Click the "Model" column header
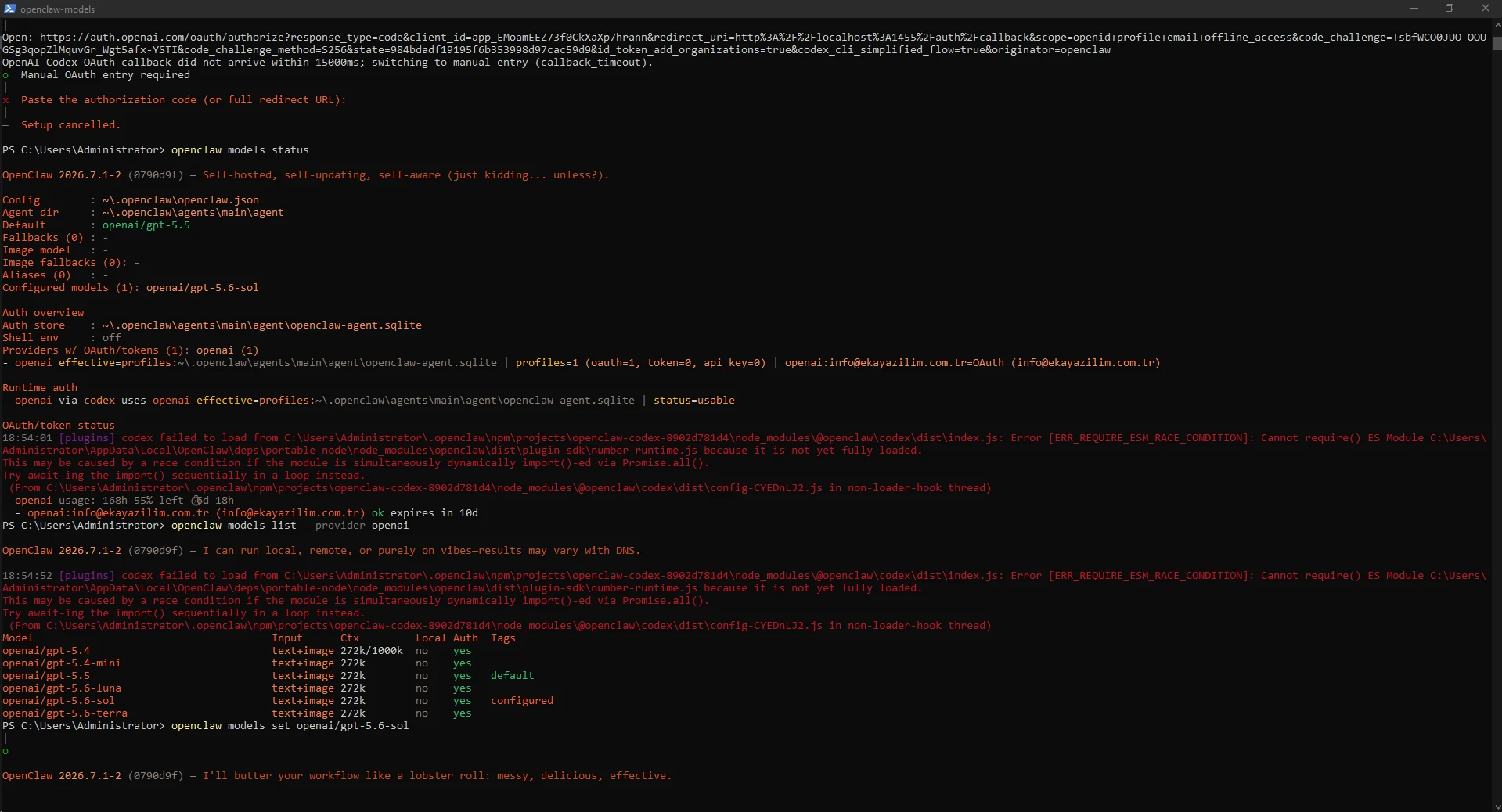 tap(18, 638)
